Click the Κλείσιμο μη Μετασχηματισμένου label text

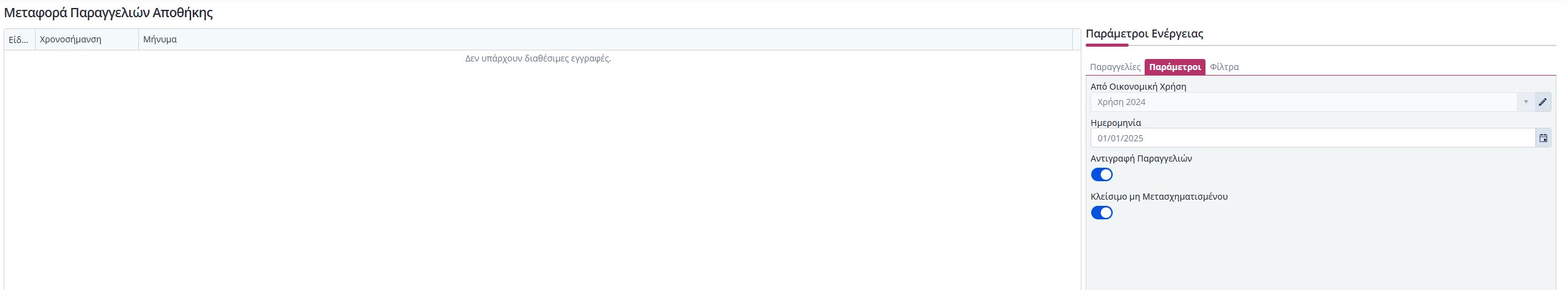pyautogui.click(x=1159, y=197)
